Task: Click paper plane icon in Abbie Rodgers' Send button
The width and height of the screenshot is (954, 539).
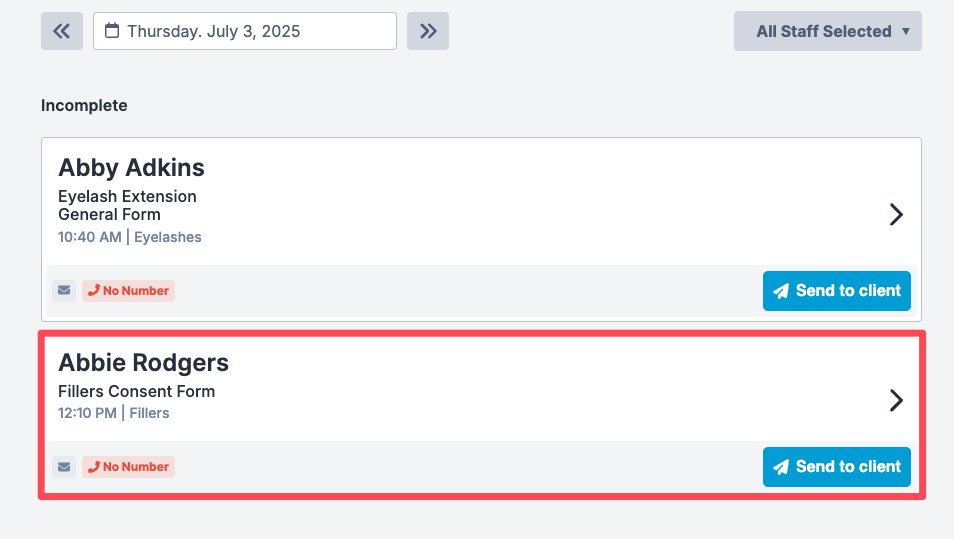Action: point(781,467)
